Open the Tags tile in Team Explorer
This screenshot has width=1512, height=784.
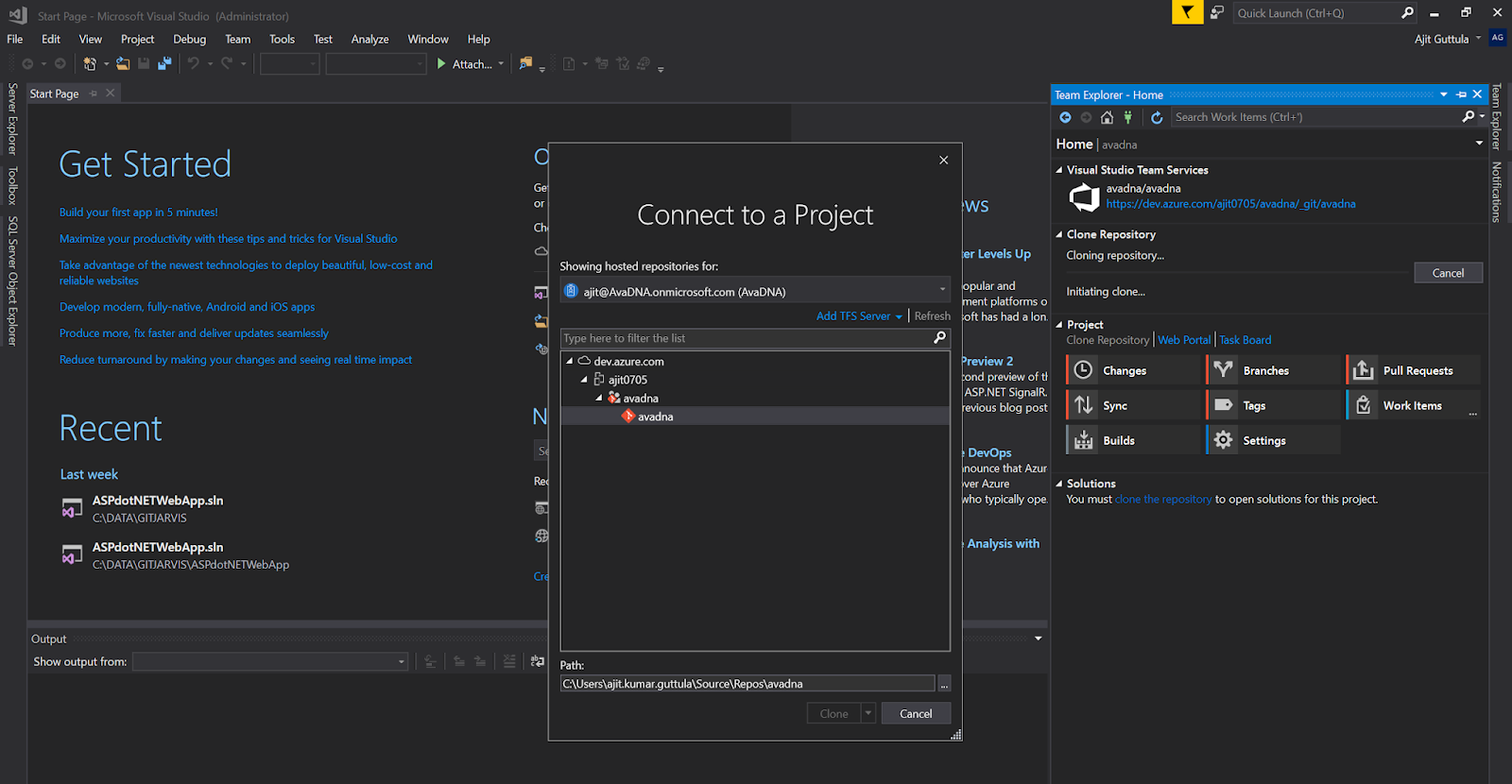point(1272,405)
